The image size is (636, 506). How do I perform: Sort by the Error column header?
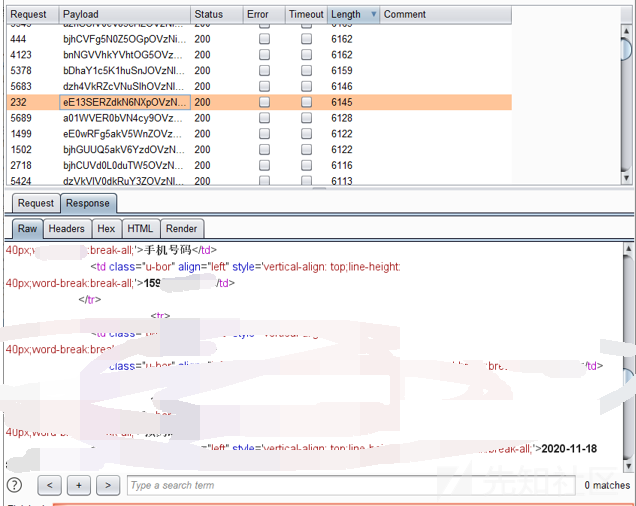(264, 14)
